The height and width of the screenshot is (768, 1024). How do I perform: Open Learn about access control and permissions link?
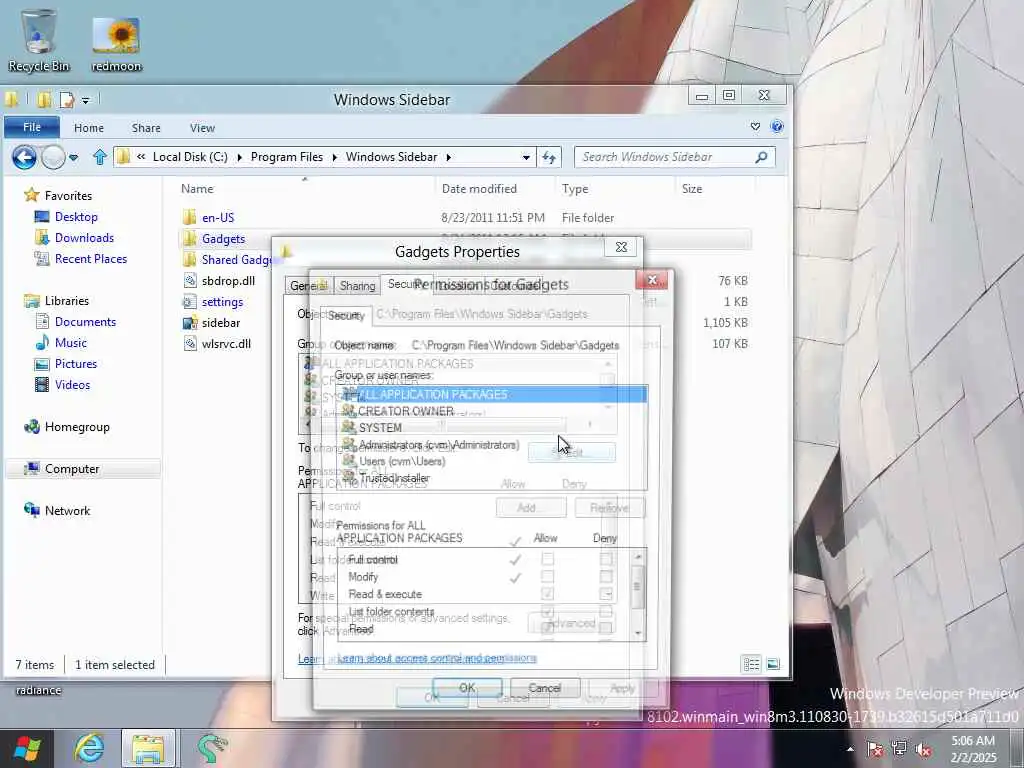click(437, 658)
